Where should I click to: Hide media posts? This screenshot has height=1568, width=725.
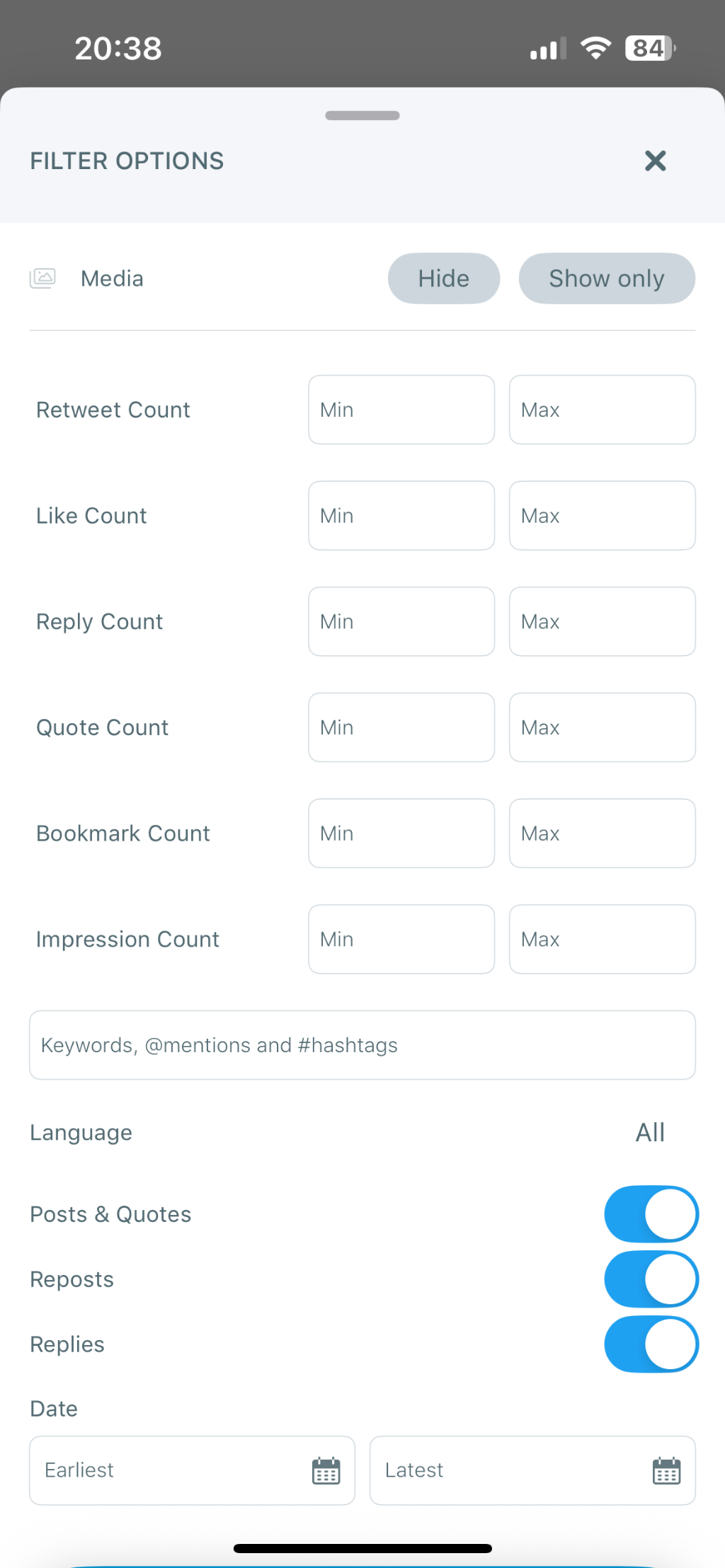click(x=443, y=279)
